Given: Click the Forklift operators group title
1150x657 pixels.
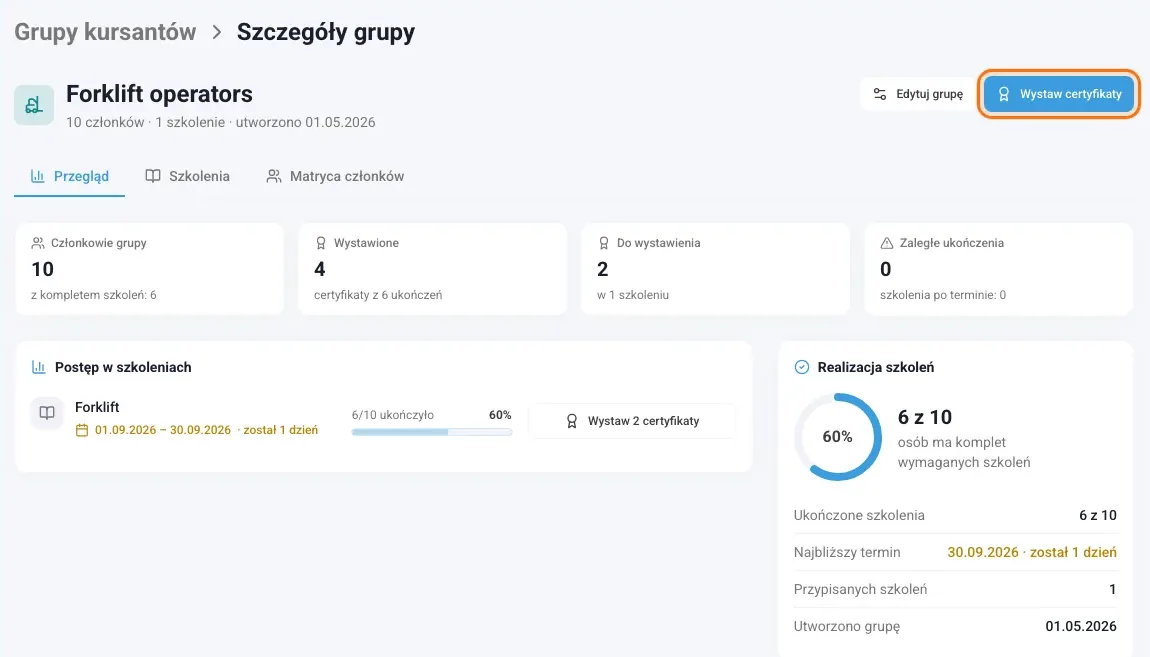Looking at the screenshot, I should tap(159, 94).
